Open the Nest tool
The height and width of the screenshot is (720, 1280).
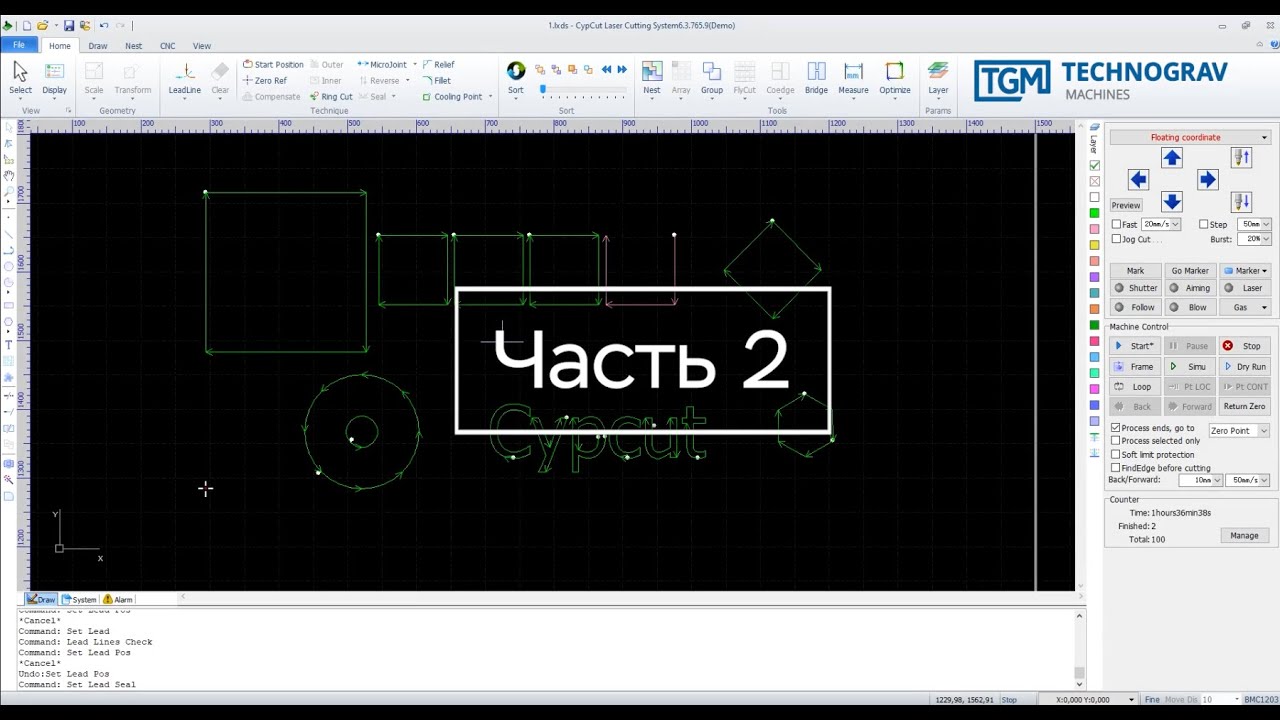pos(652,78)
